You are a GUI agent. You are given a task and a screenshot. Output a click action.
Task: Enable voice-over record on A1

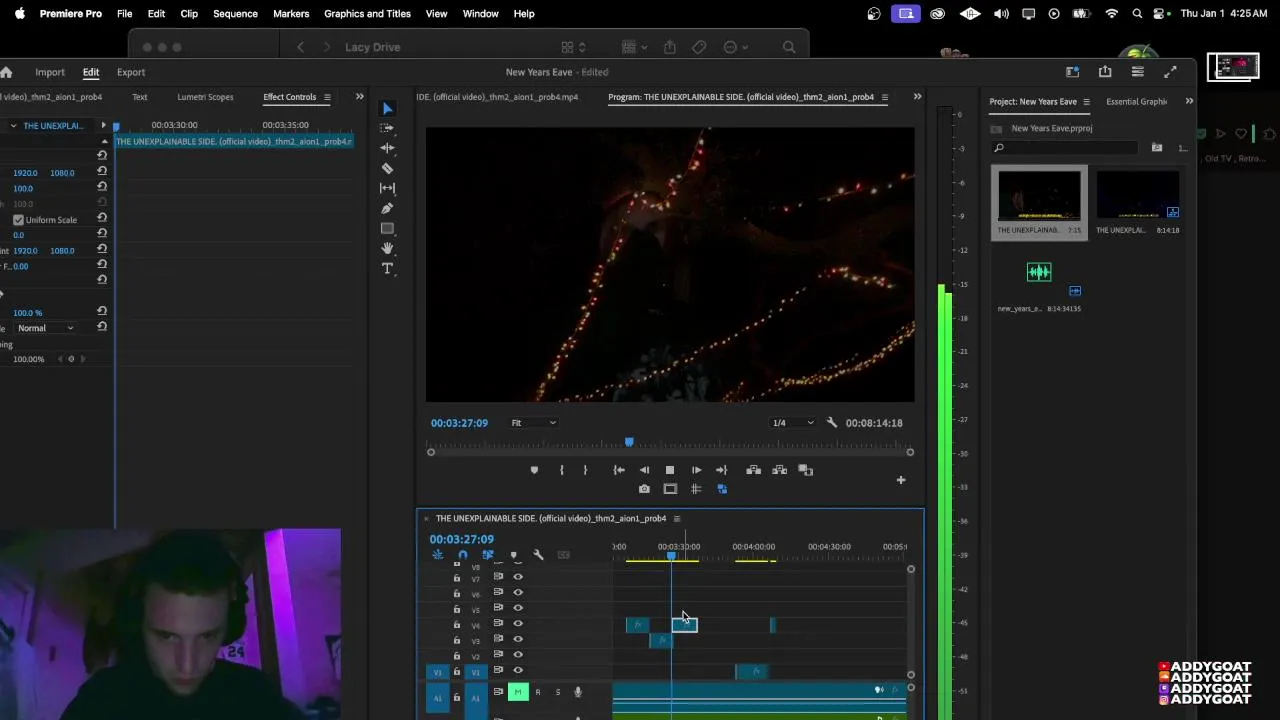click(x=577, y=692)
